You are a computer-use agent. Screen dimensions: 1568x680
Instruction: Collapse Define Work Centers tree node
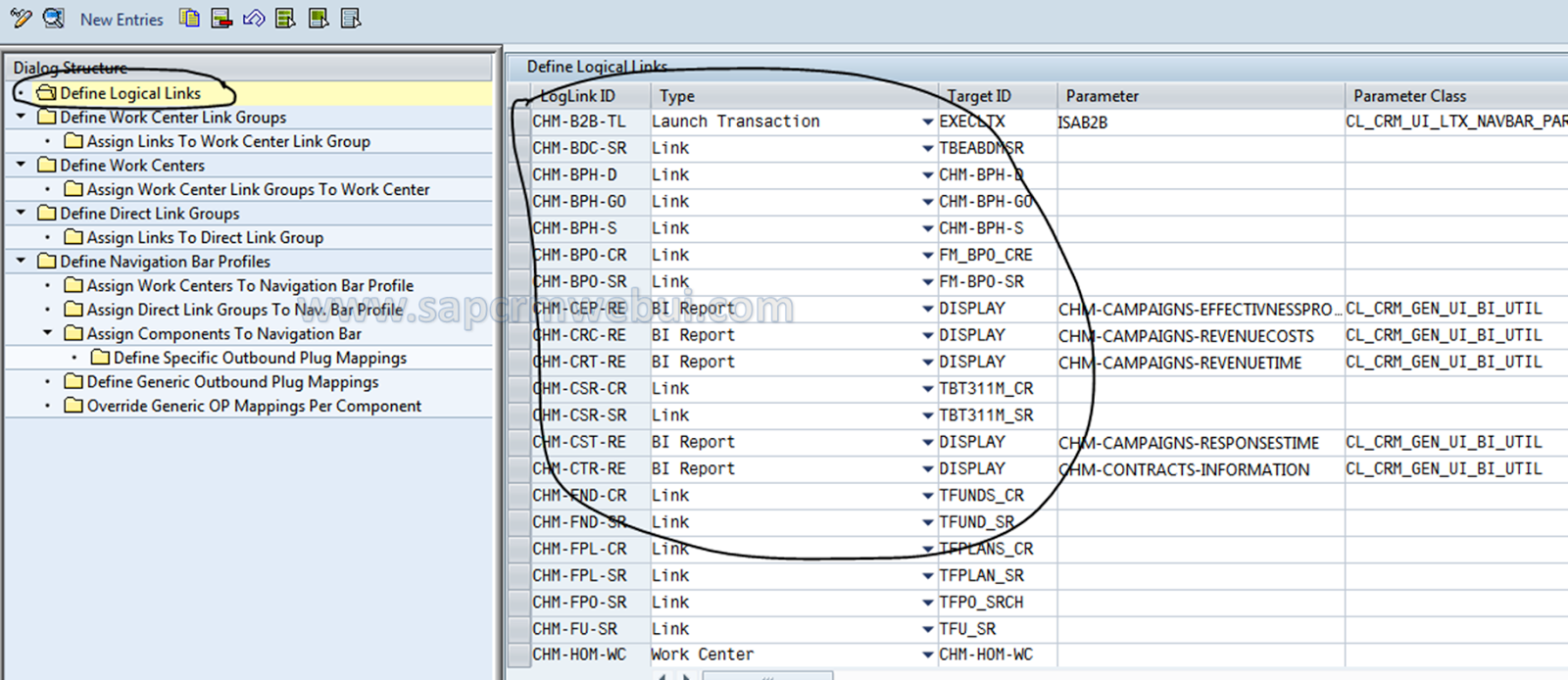[x=21, y=165]
